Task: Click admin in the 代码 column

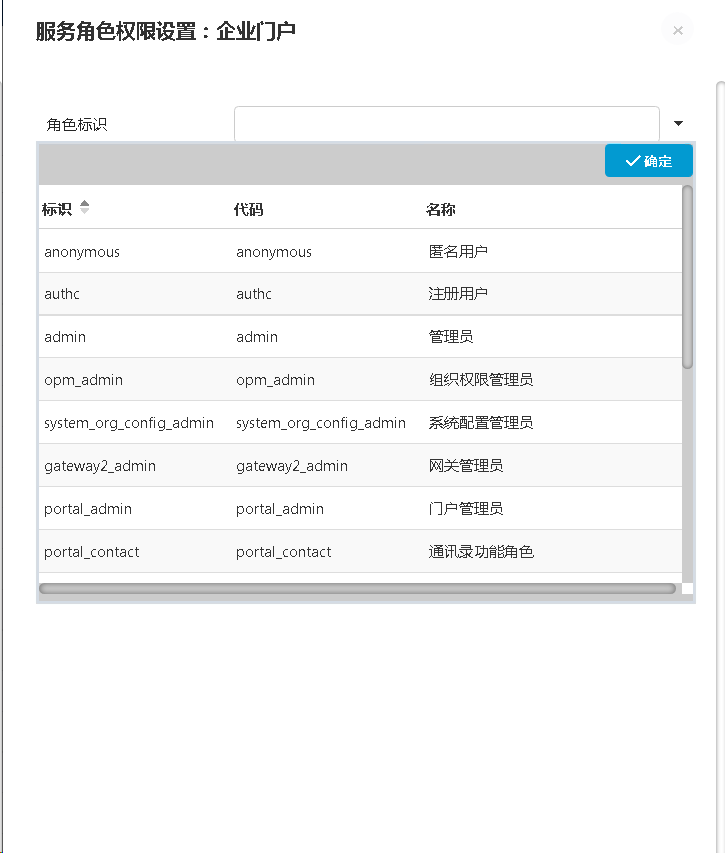Action: pos(257,337)
